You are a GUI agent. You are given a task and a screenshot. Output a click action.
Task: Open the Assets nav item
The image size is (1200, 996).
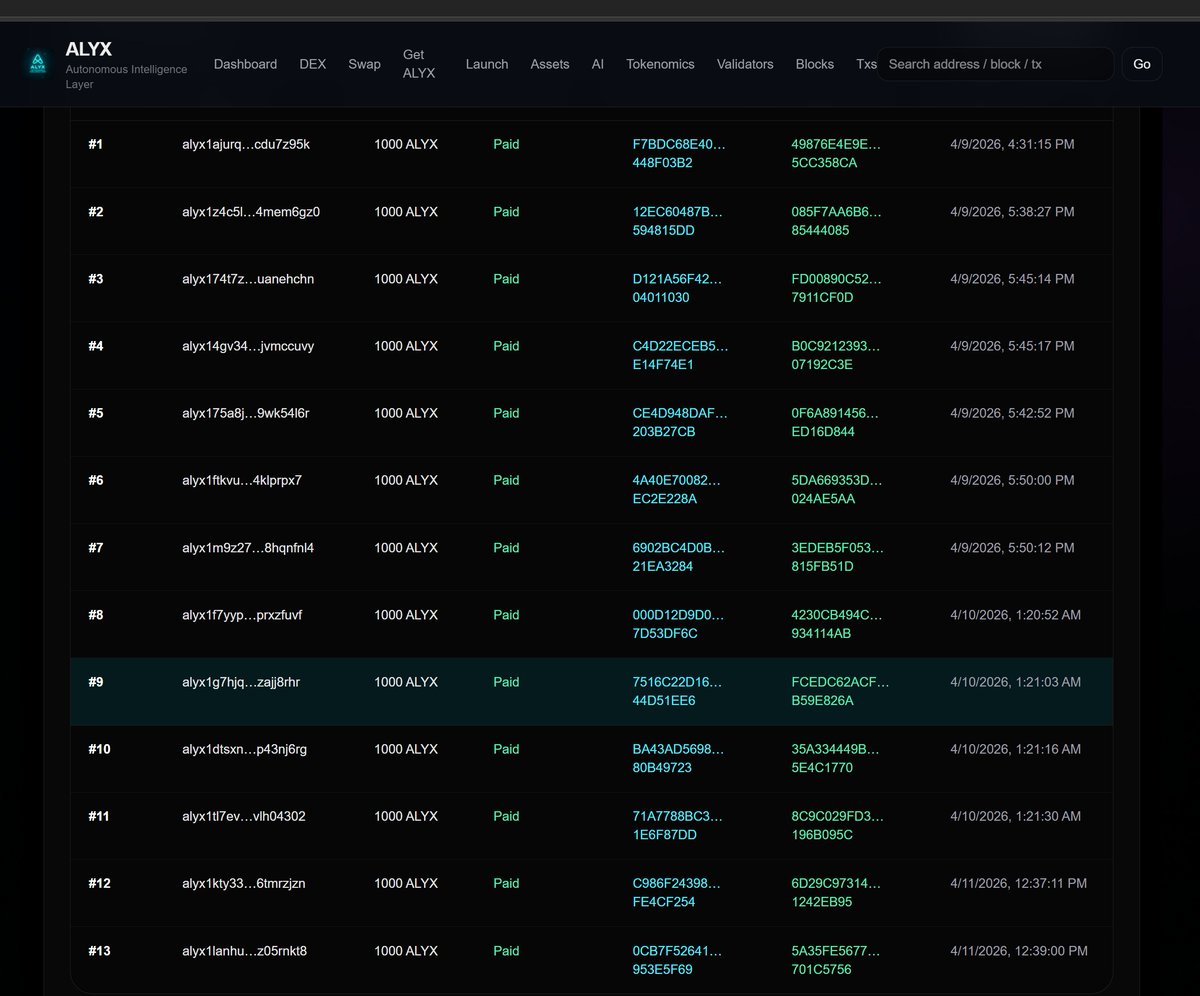coord(550,64)
